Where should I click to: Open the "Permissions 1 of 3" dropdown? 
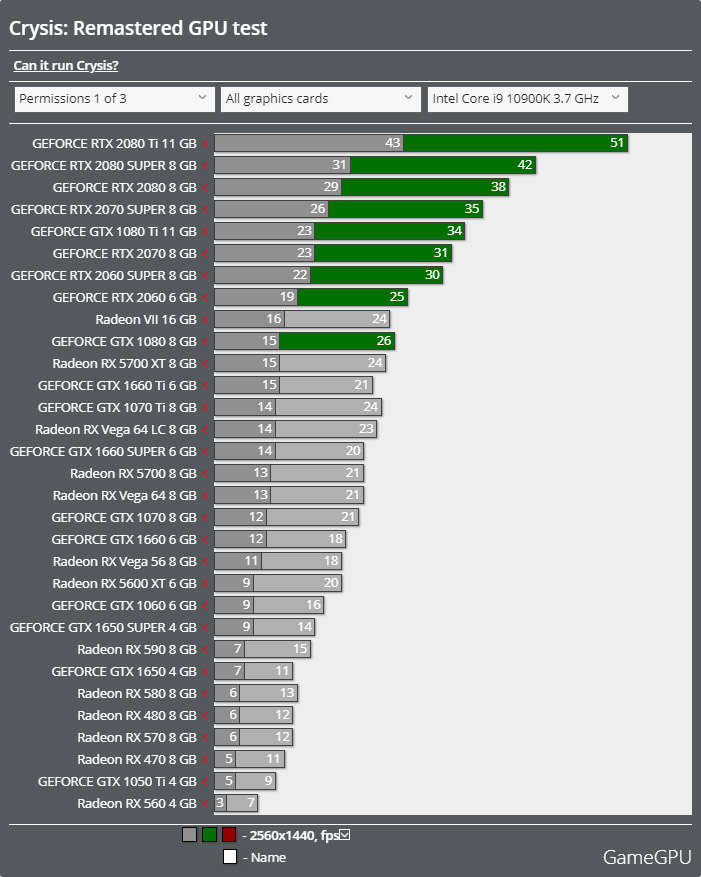(x=115, y=99)
